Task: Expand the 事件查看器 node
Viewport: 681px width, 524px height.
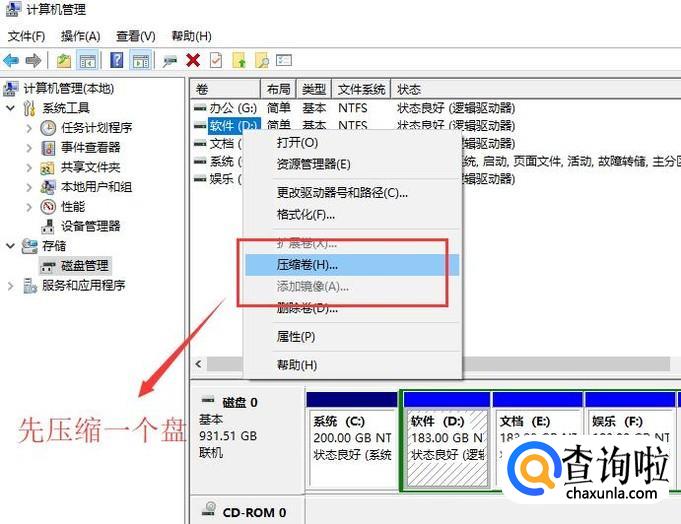Action: point(29,148)
